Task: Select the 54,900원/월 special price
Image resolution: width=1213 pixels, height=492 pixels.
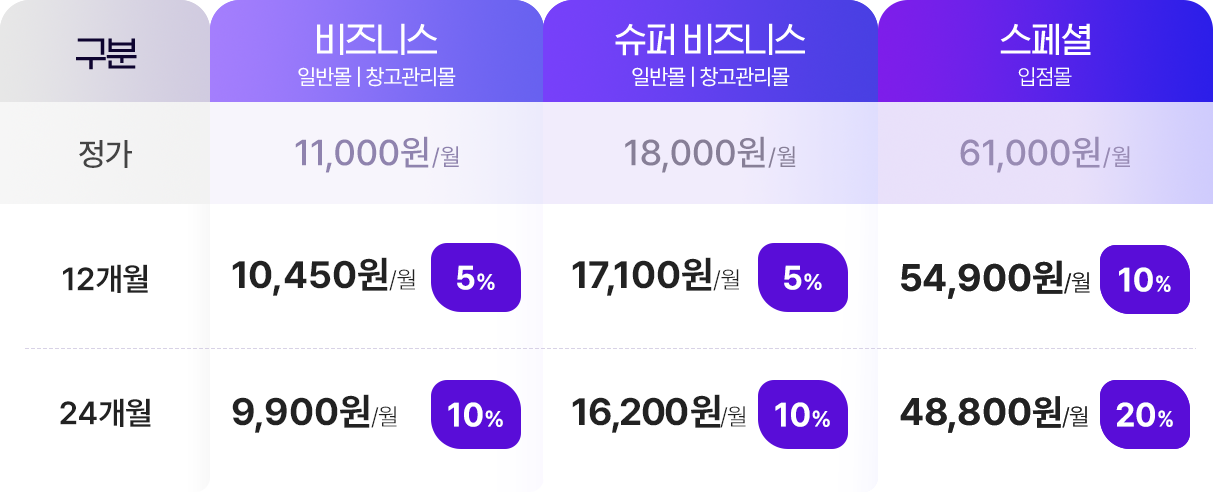Action: click(995, 279)
